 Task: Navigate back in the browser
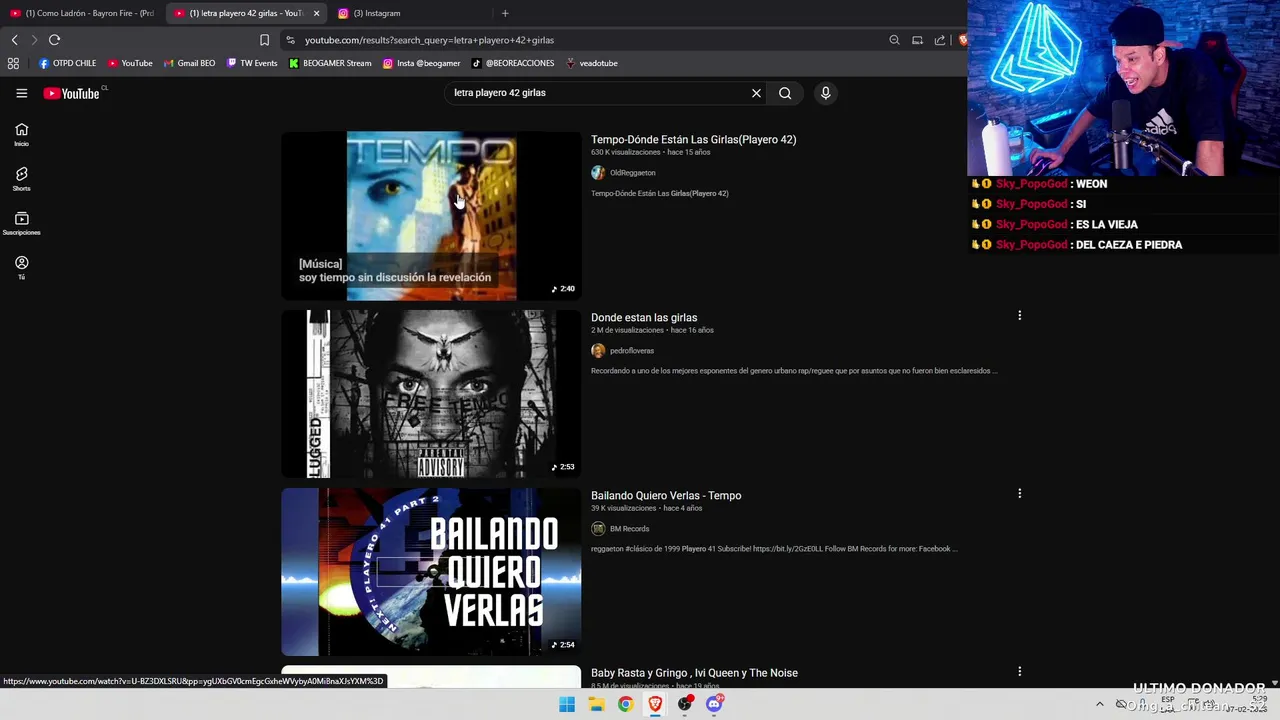pyautogui.click(x=14, y=40)
